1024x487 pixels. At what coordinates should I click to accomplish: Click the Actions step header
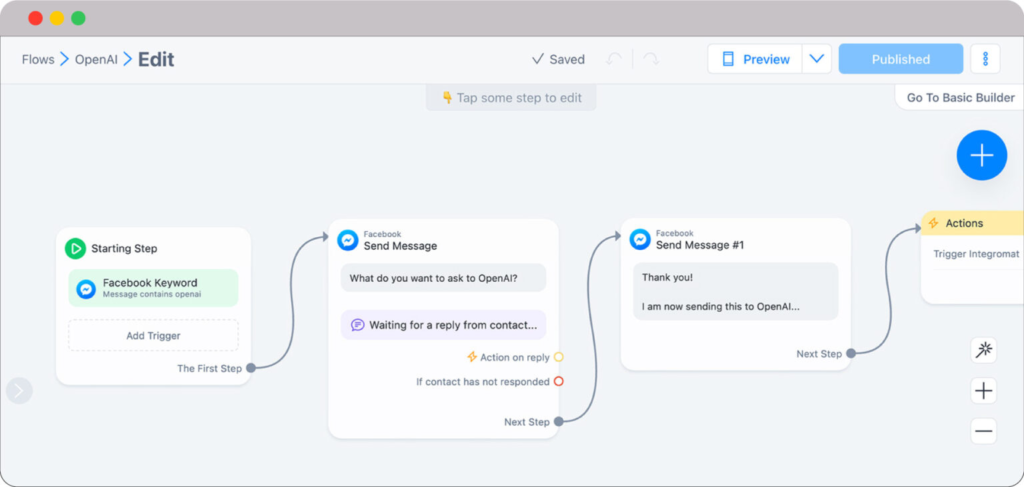point(972,223)
